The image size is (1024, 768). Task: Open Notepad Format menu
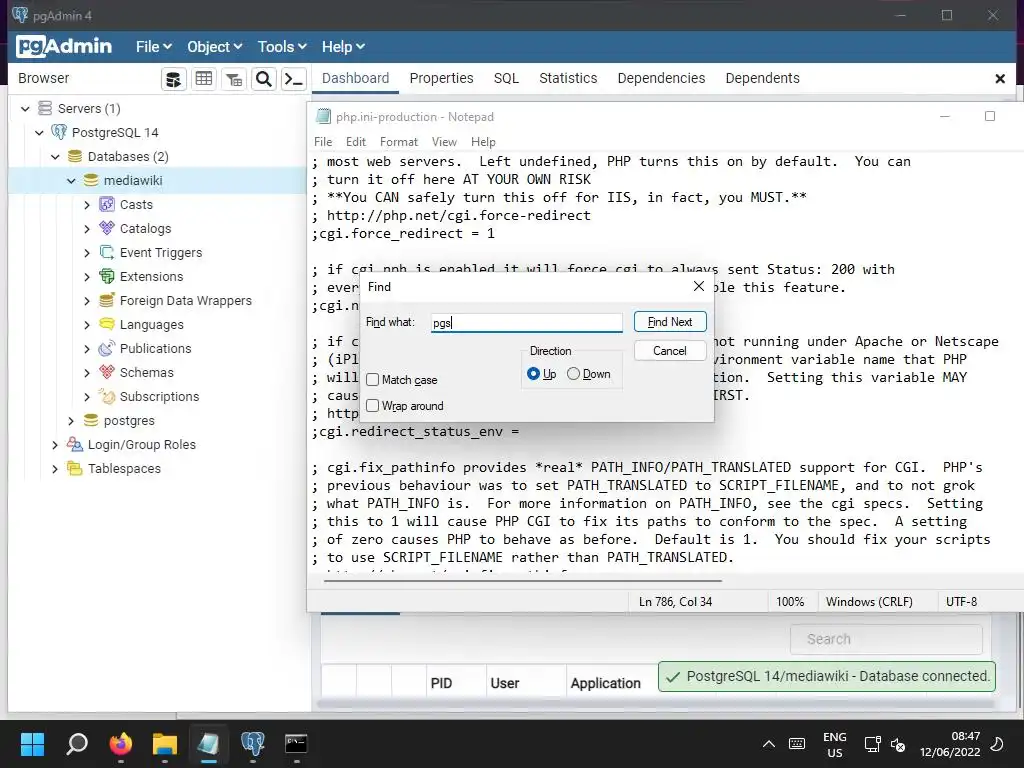point(398,142)
